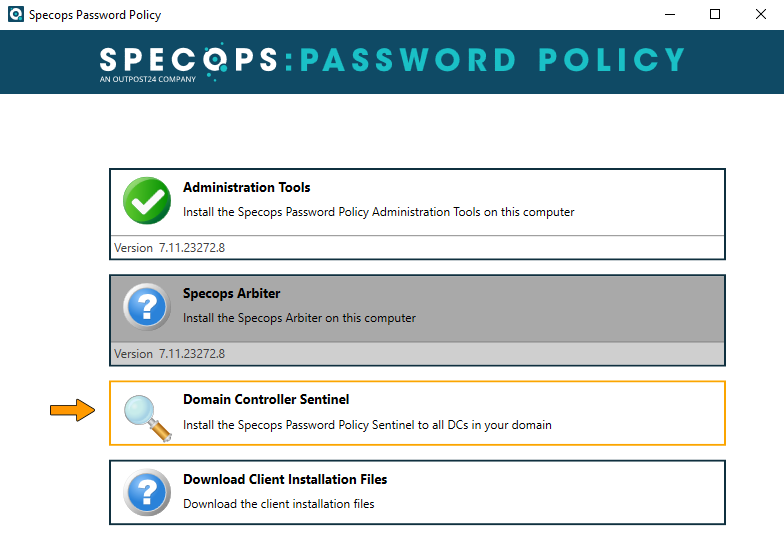Click the Download Client Installation Files icon
This screenshot has width=784, height=554.
(x=147, y=492)
